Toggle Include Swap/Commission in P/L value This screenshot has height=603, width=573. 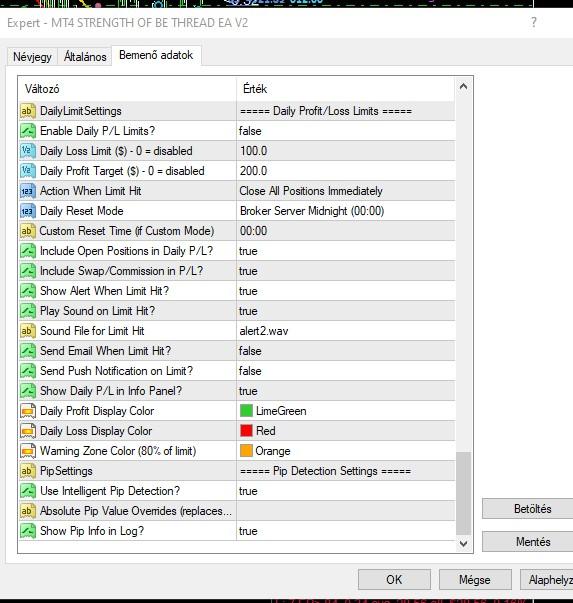click(x=346, y=271)
